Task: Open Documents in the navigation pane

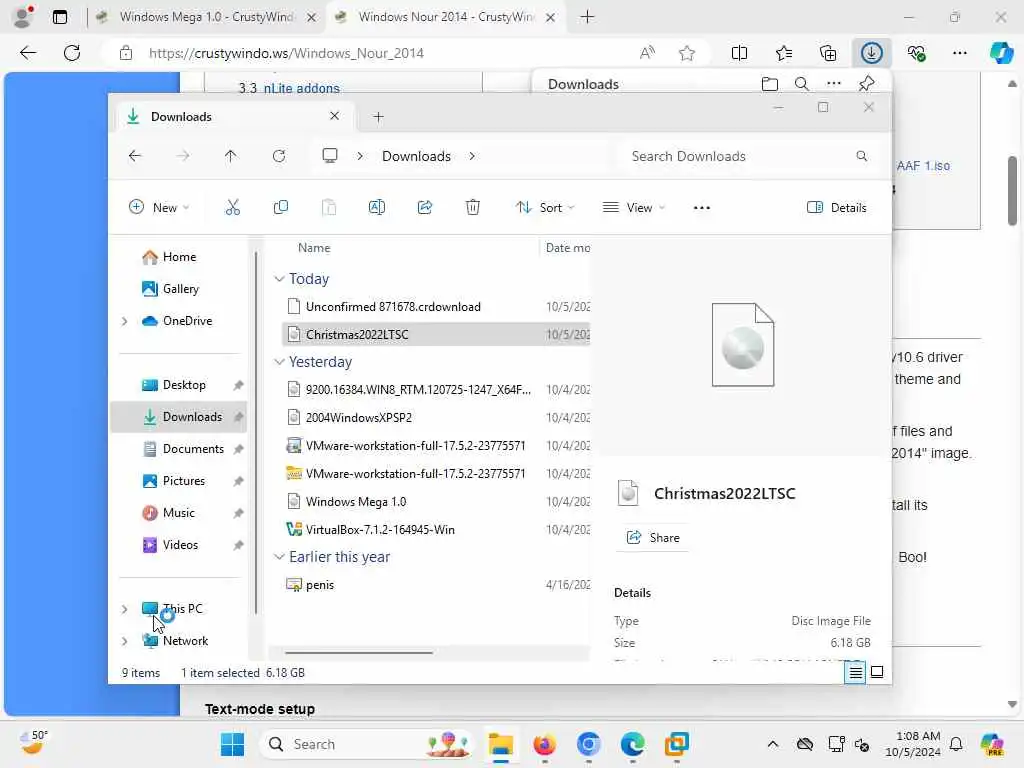Action: coord(193,449)
